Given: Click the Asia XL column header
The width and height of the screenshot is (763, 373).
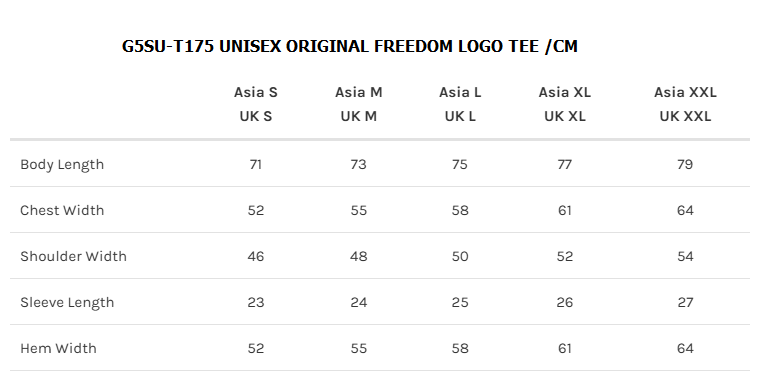Looking at the screenshot, I should [x=564, y=92].
